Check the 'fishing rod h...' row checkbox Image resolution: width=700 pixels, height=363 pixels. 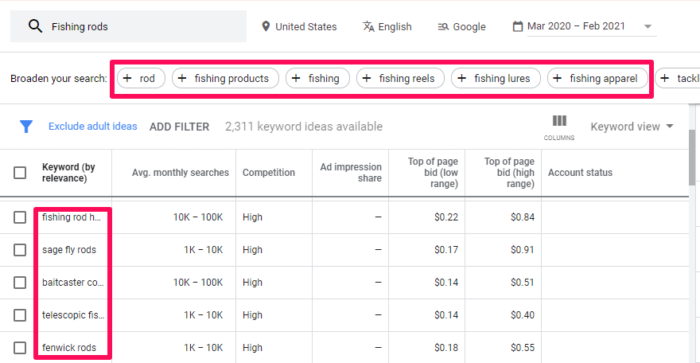coord(20,217)
